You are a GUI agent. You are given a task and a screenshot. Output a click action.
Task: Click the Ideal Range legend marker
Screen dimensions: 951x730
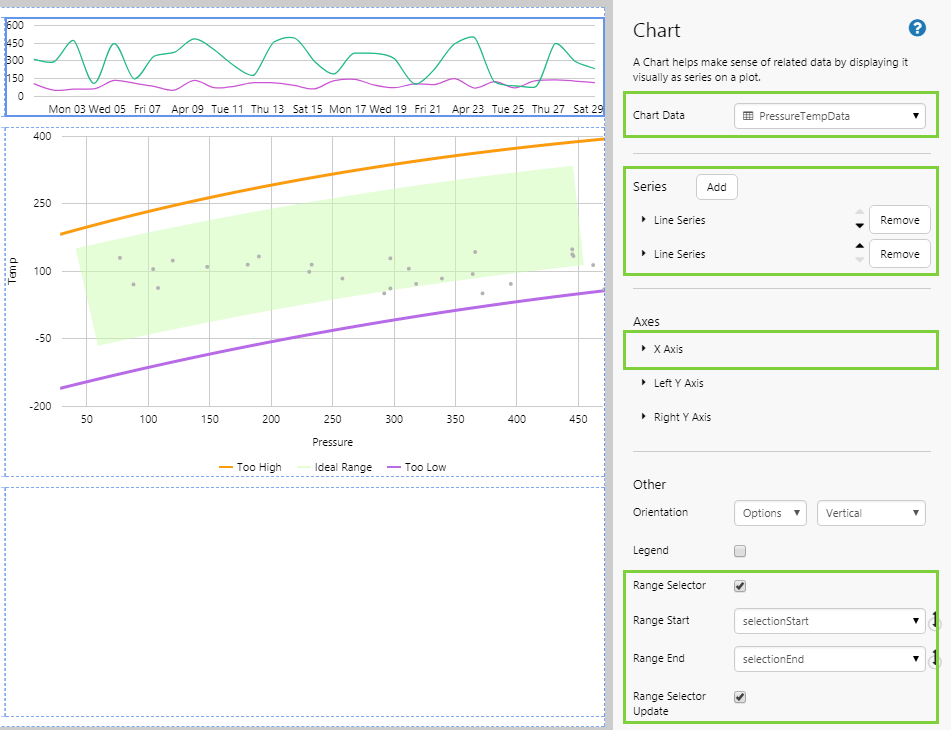[303, 467]
